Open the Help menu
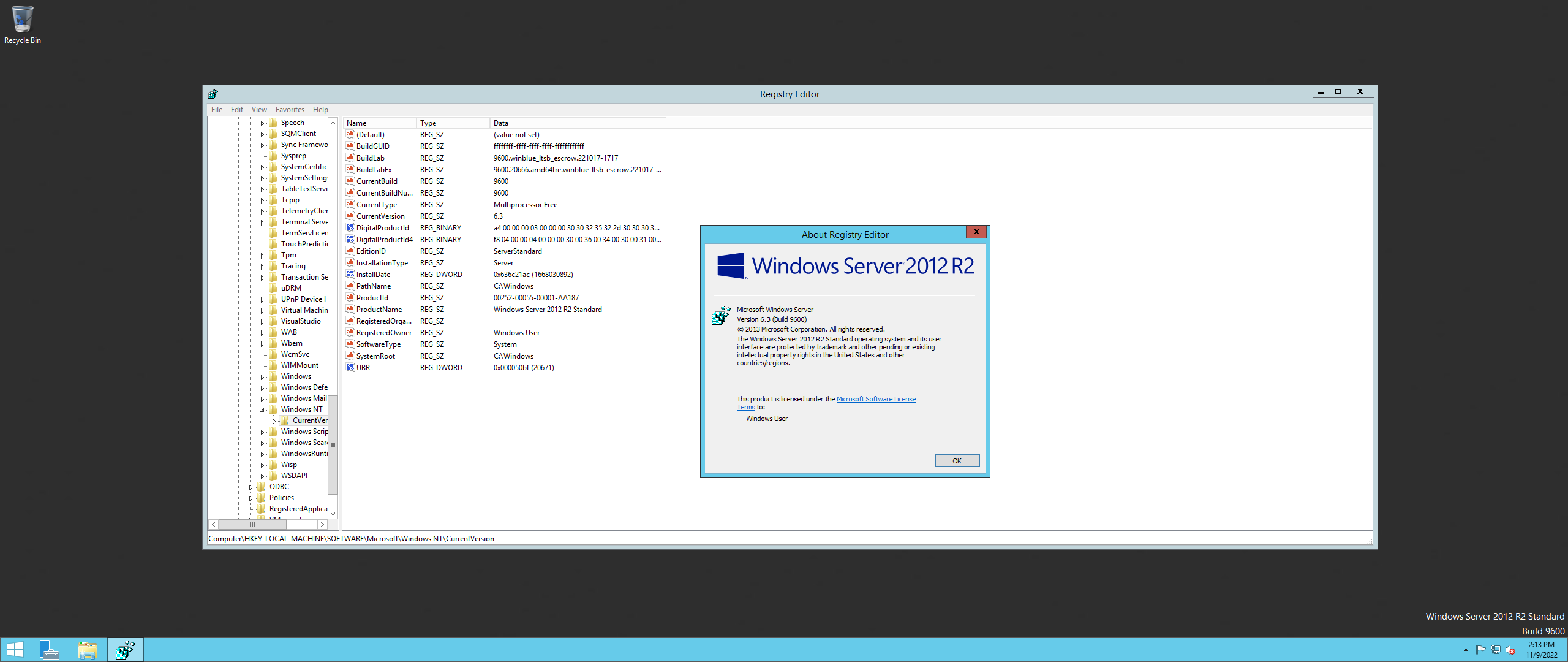 click(320, 109)
